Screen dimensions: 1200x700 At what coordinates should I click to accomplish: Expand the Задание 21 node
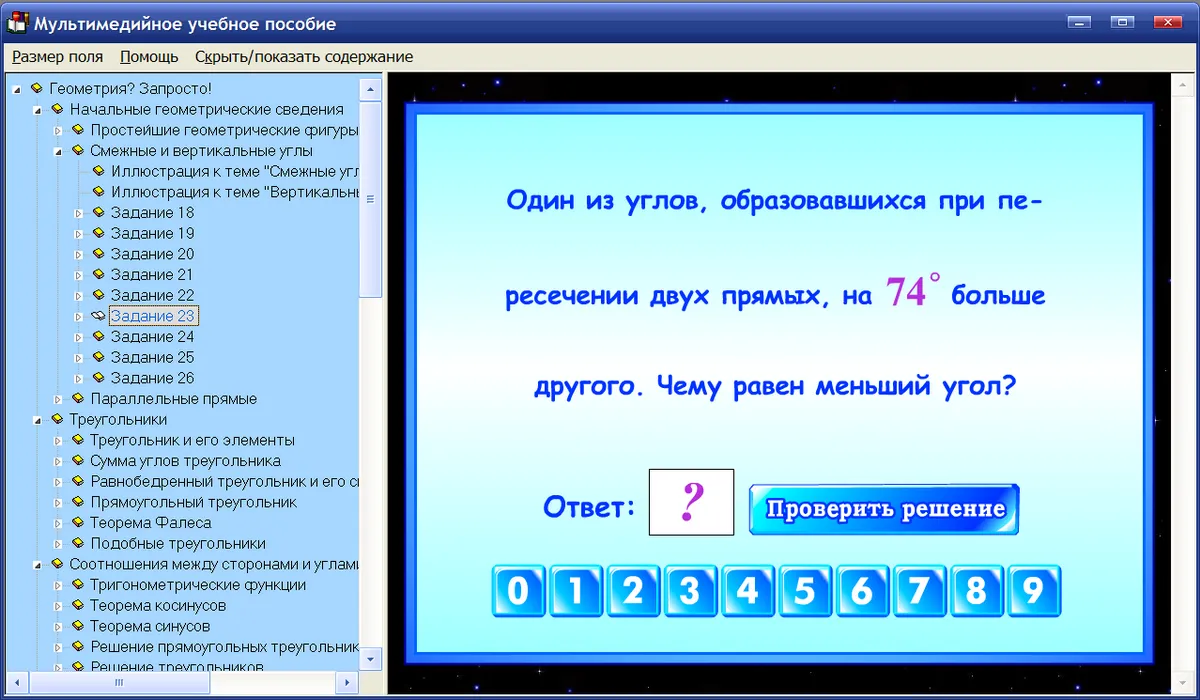(79, 275)
